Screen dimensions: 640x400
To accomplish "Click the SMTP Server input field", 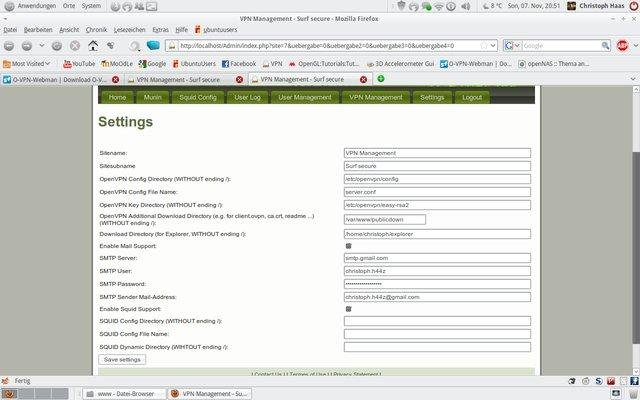I will 437,258.
